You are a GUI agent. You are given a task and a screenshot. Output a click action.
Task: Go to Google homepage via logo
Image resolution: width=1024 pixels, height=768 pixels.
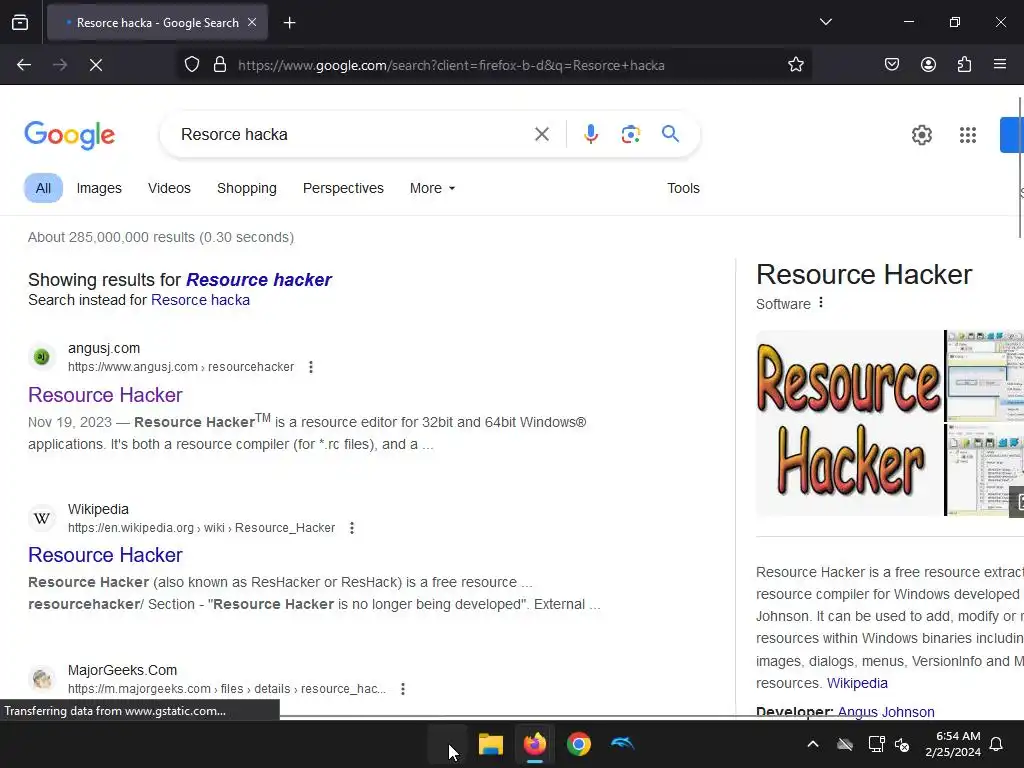[69, 135]
